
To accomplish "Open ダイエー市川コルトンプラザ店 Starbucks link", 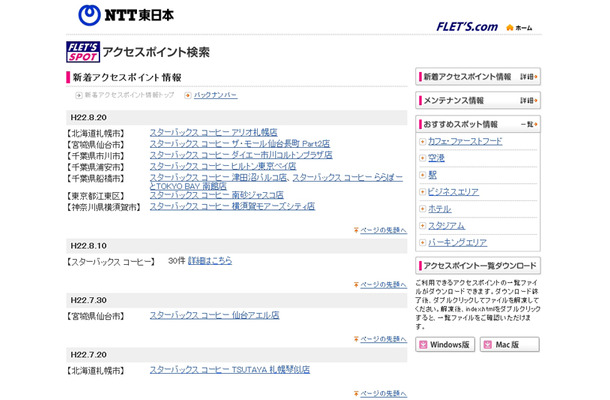I will (241, 155).
